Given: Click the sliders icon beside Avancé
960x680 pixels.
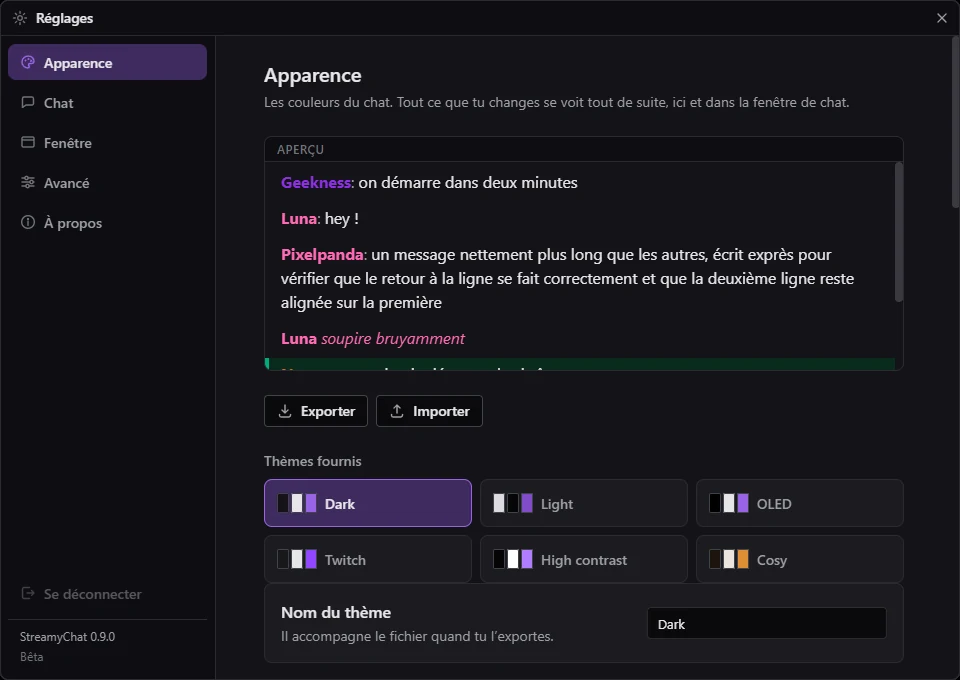Looking at the screenshot, I should (x=28, y=182).
